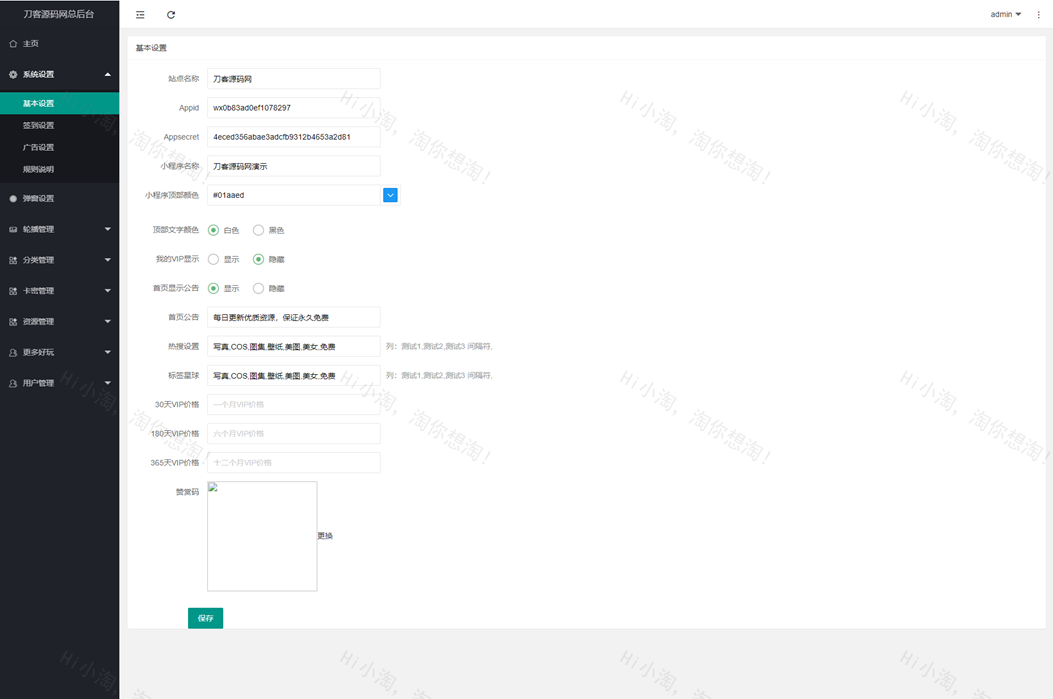Toggle the sidebar collapse icon

pos(140,15)
